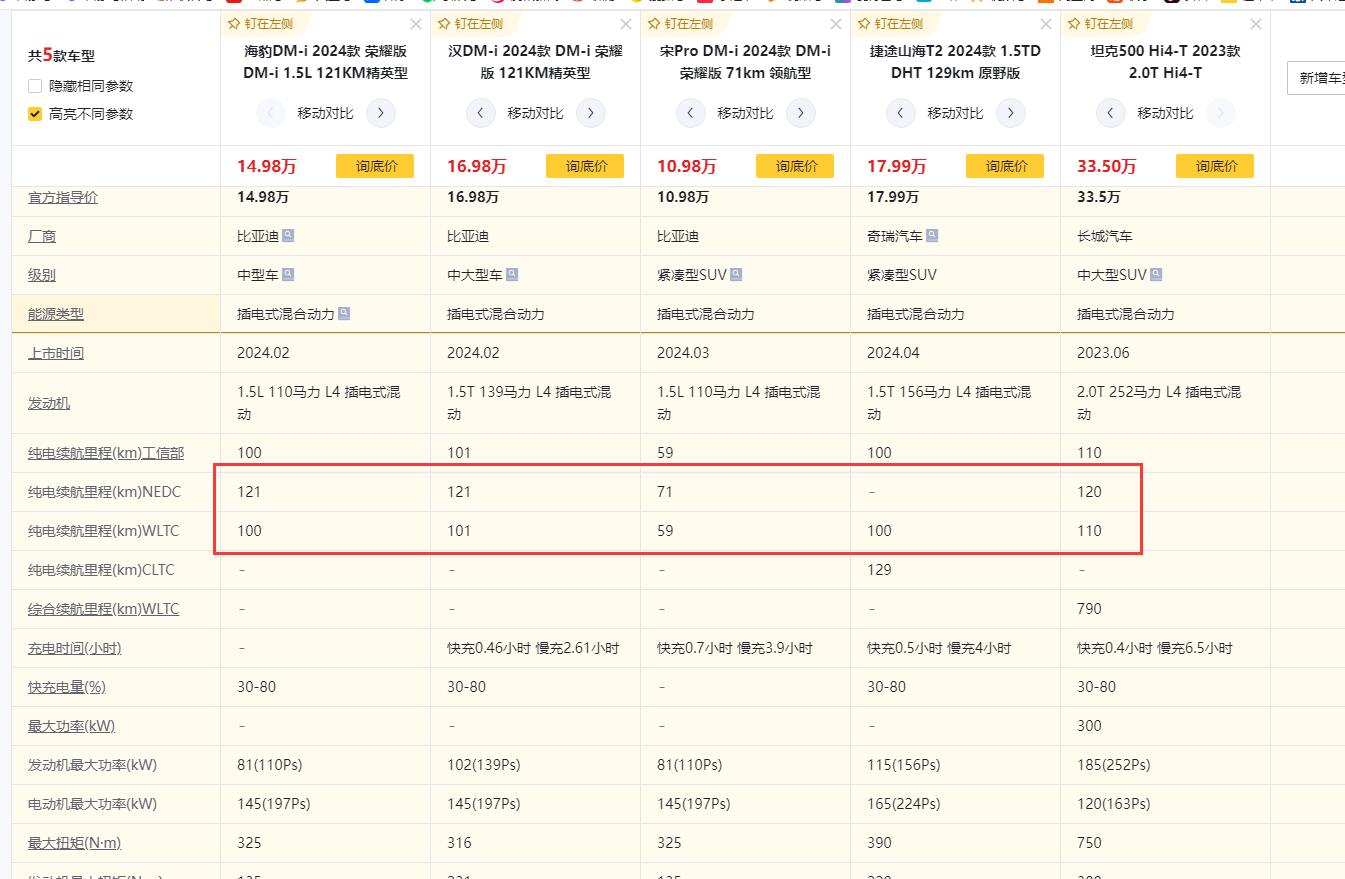Open the 能源类型 parameter explanation
This screenshot has height=879, width=1345.
click(x=56, y=314)
